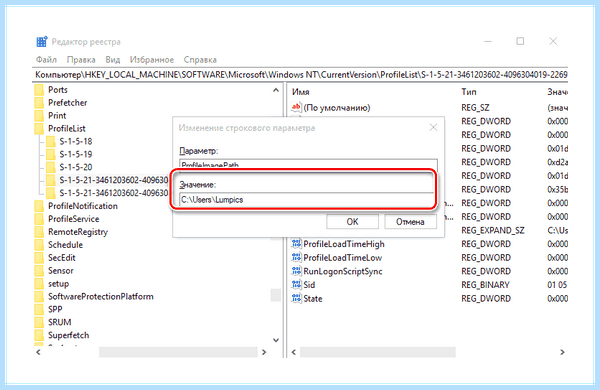Click the Registry Editor app icon in title bar
This screenshot has width=600, height=390.
pyautogui.click(x=42, y=41)
